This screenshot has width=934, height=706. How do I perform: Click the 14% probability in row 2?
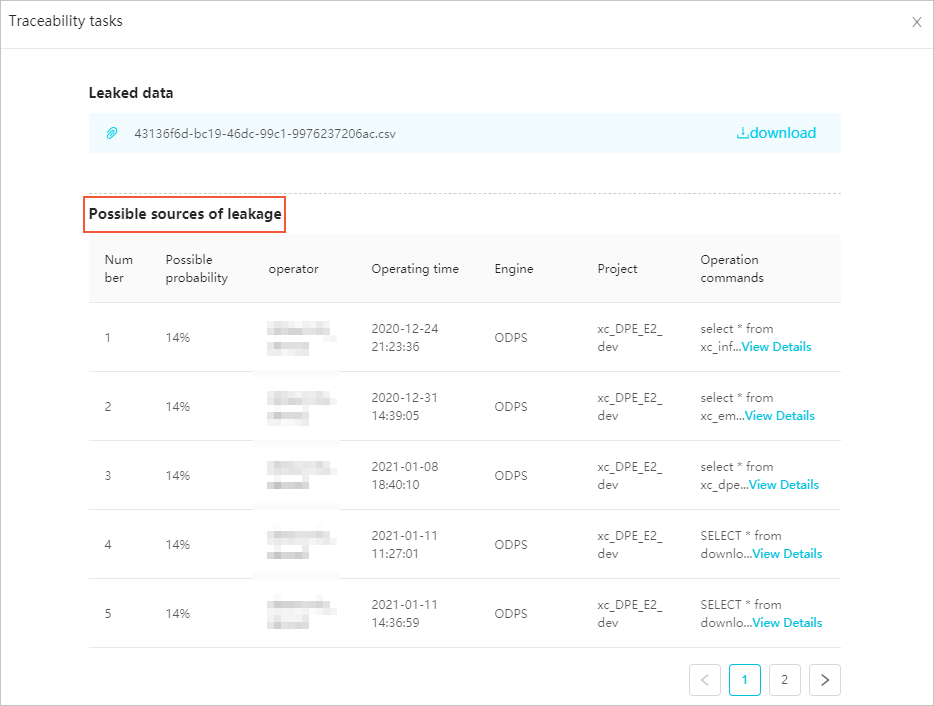pos(178,407)
